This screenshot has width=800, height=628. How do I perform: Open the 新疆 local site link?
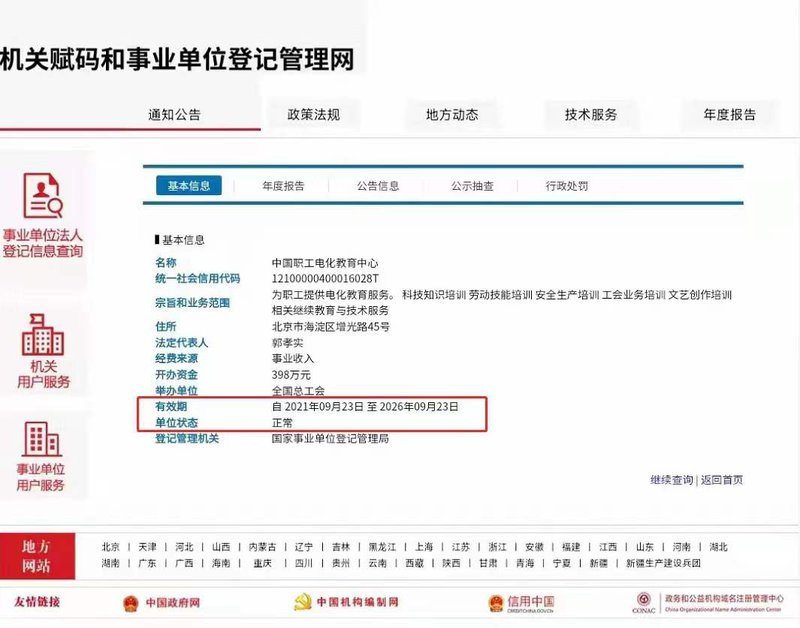pos(598,563)
